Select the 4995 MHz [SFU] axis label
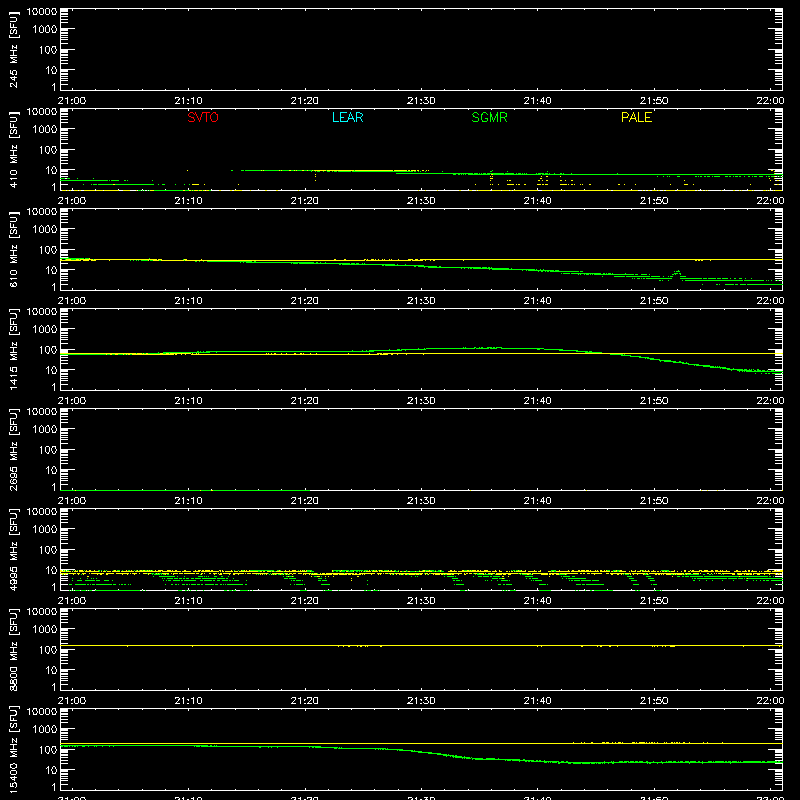Image resolution: width=800 pixels, height=800 pixels. pos(14,549)
